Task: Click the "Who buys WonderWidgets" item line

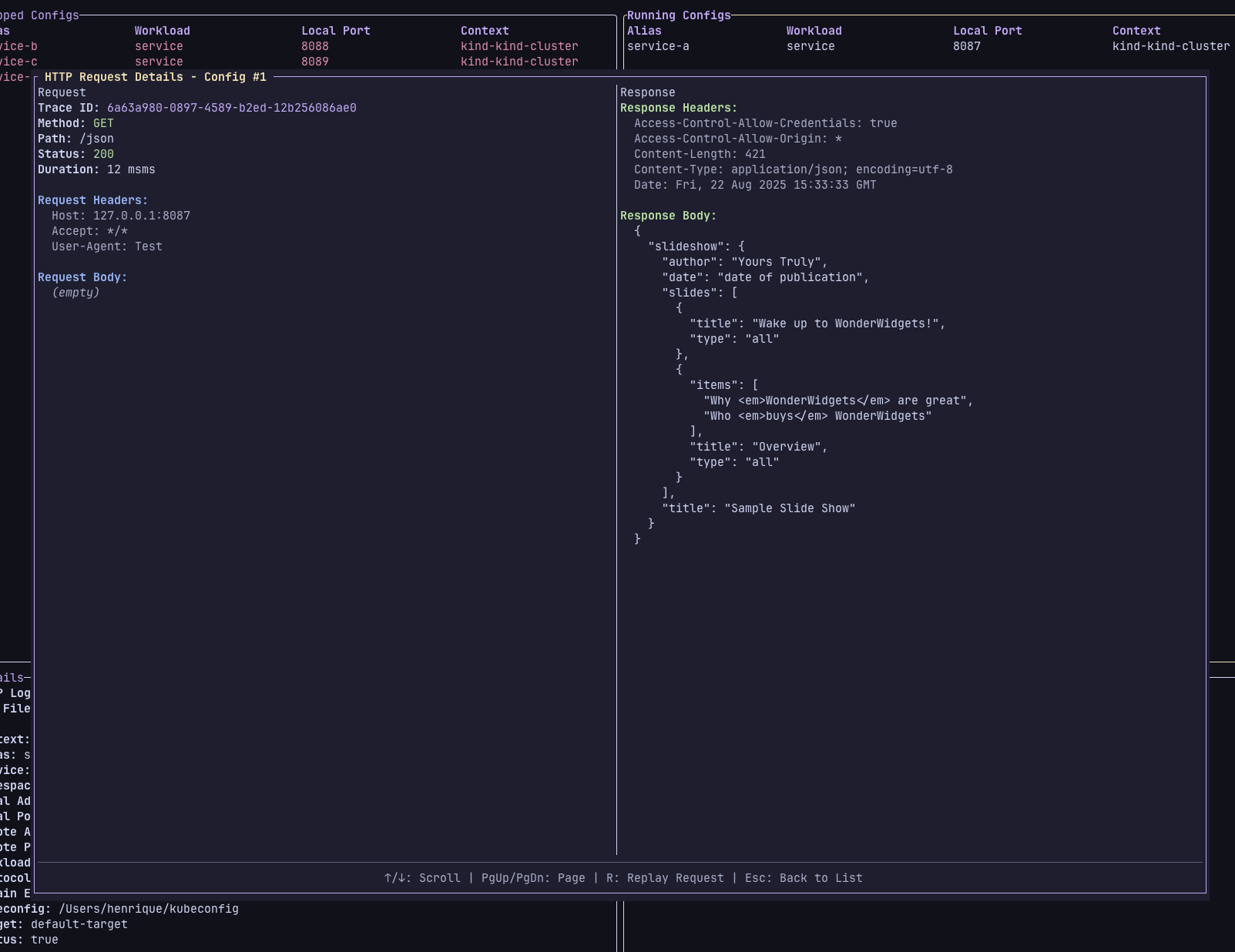Action: [x=817, y=416]
